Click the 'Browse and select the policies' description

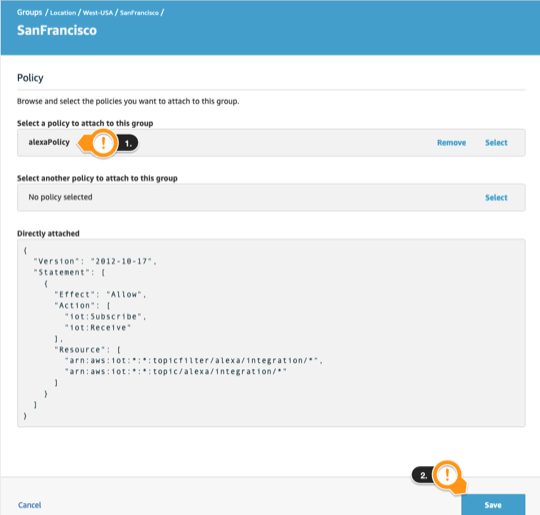pos(128,101)
